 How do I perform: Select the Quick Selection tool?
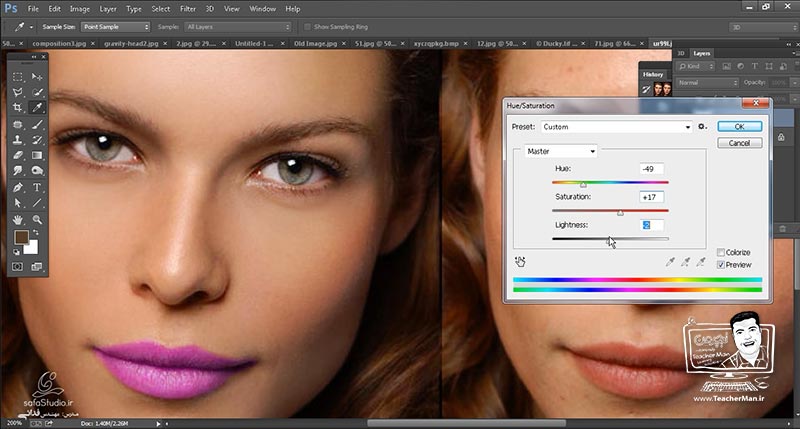pos(37,92)
